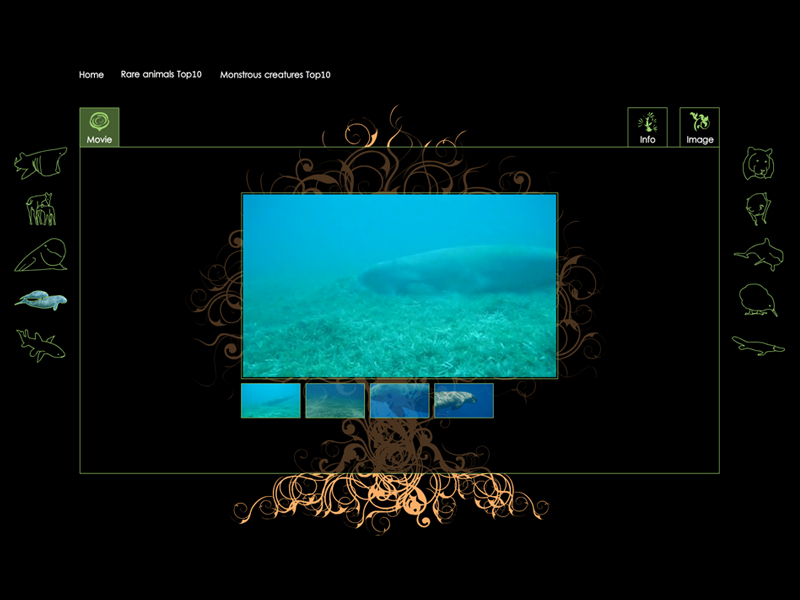This screenshot has height=600, width=800.
Task: Play the second thumbnail showing seabed
Action: tap(335, 401)
